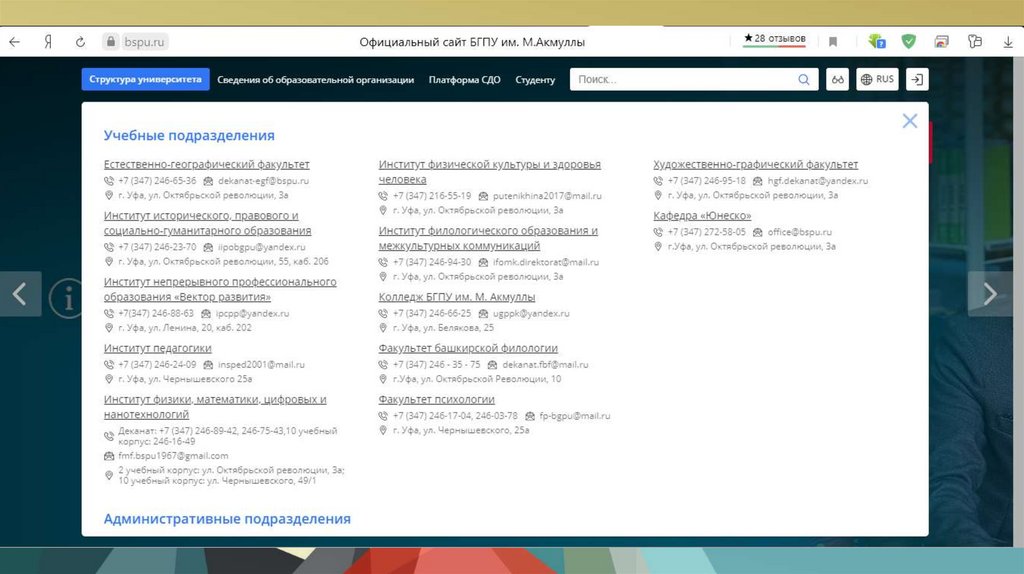Click email insped2001@mail.ru
The width and height of the screenshot is (1024, 574).
pyautogui.click(x=261, y=364)
